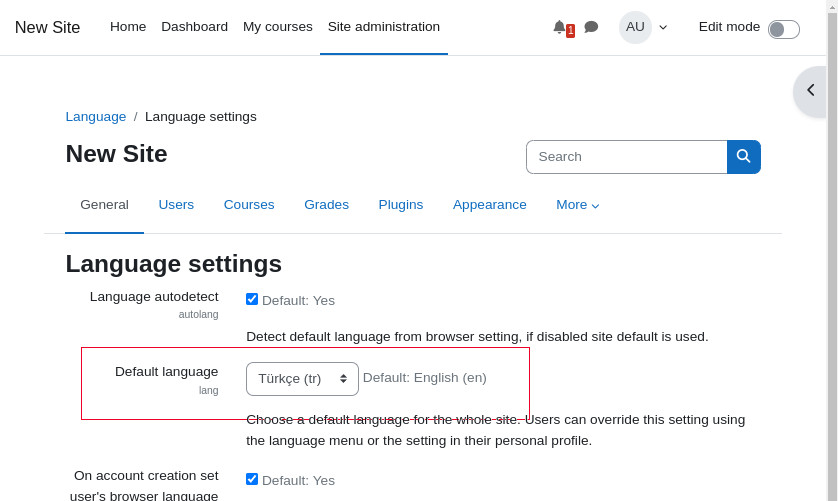
Task: Uncheck the account creation browser language checkbox
Action: (x=252, y=479)
